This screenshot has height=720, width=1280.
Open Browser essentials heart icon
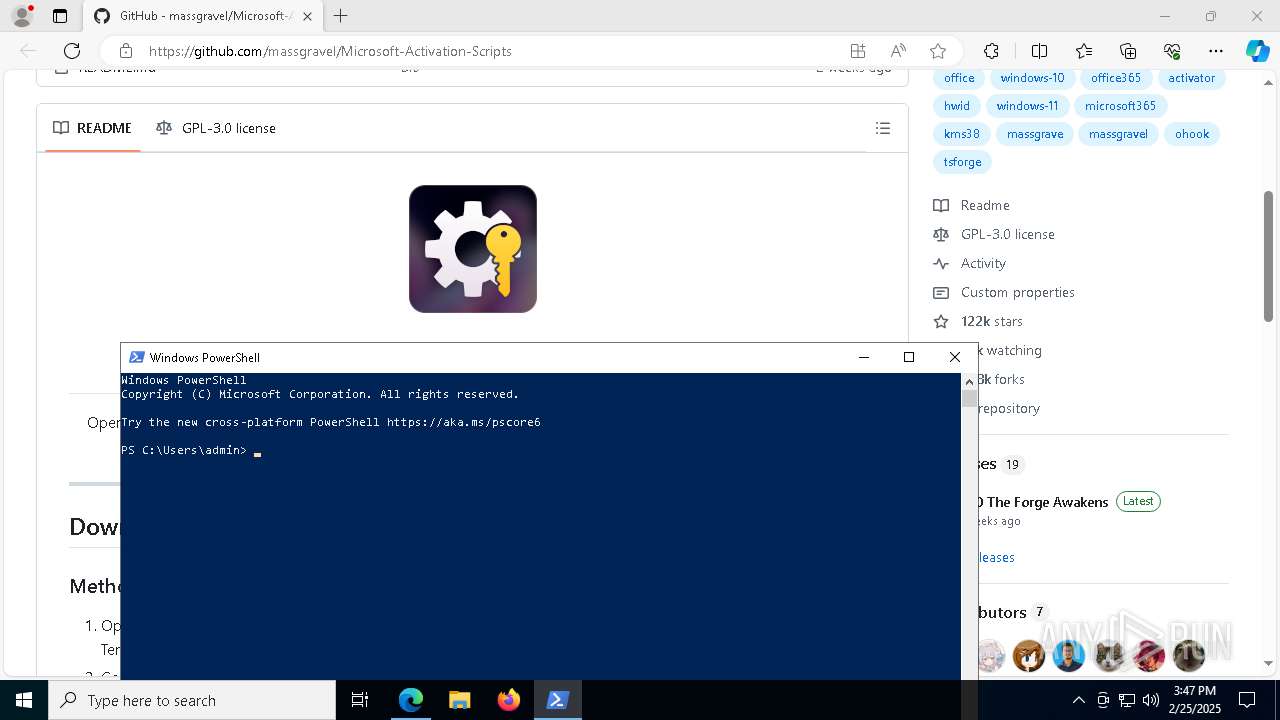pyautogui.click(x=1172, y=51)
